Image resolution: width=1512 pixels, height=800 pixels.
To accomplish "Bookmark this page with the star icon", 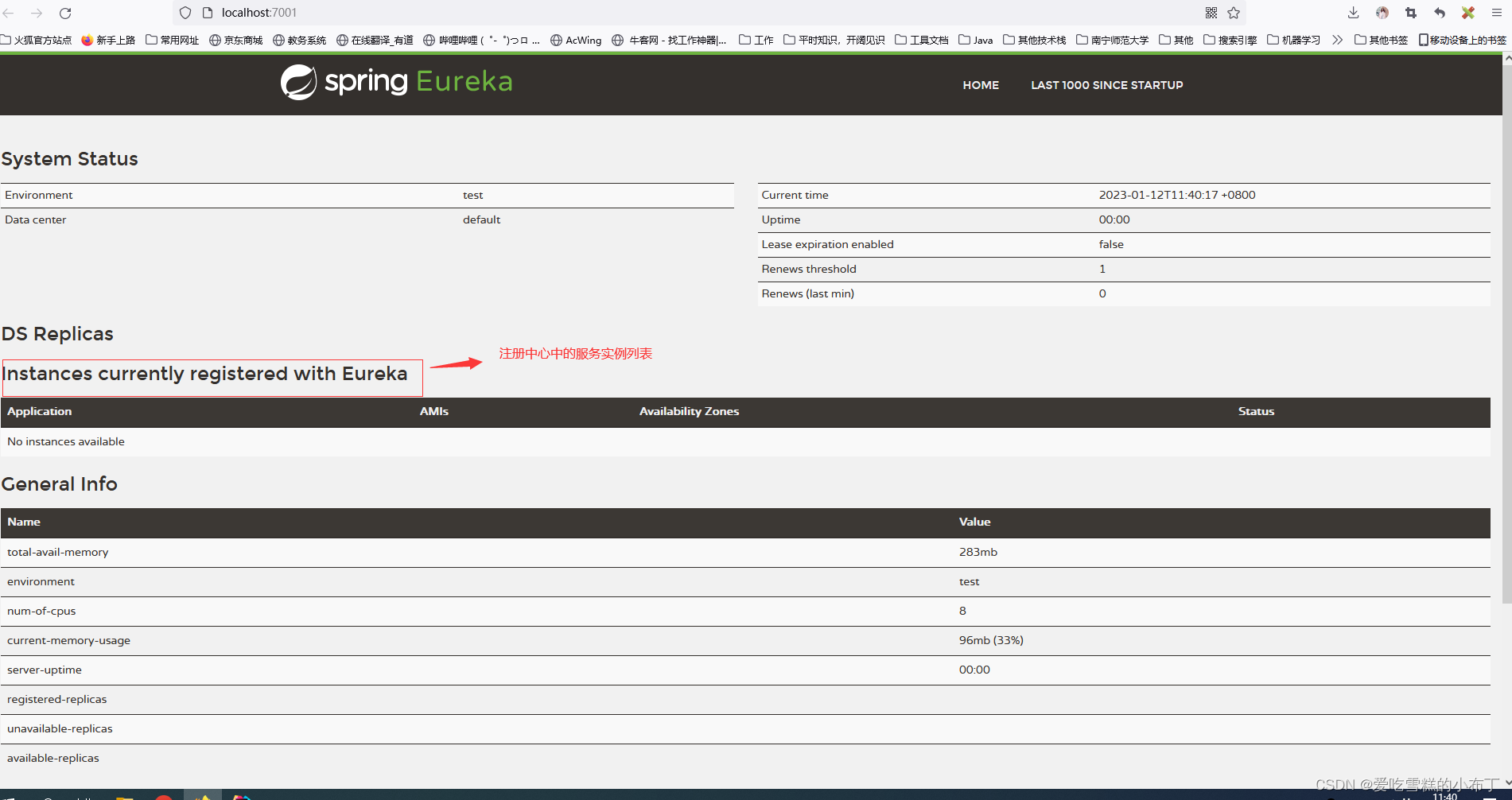I will [1234, 13].
